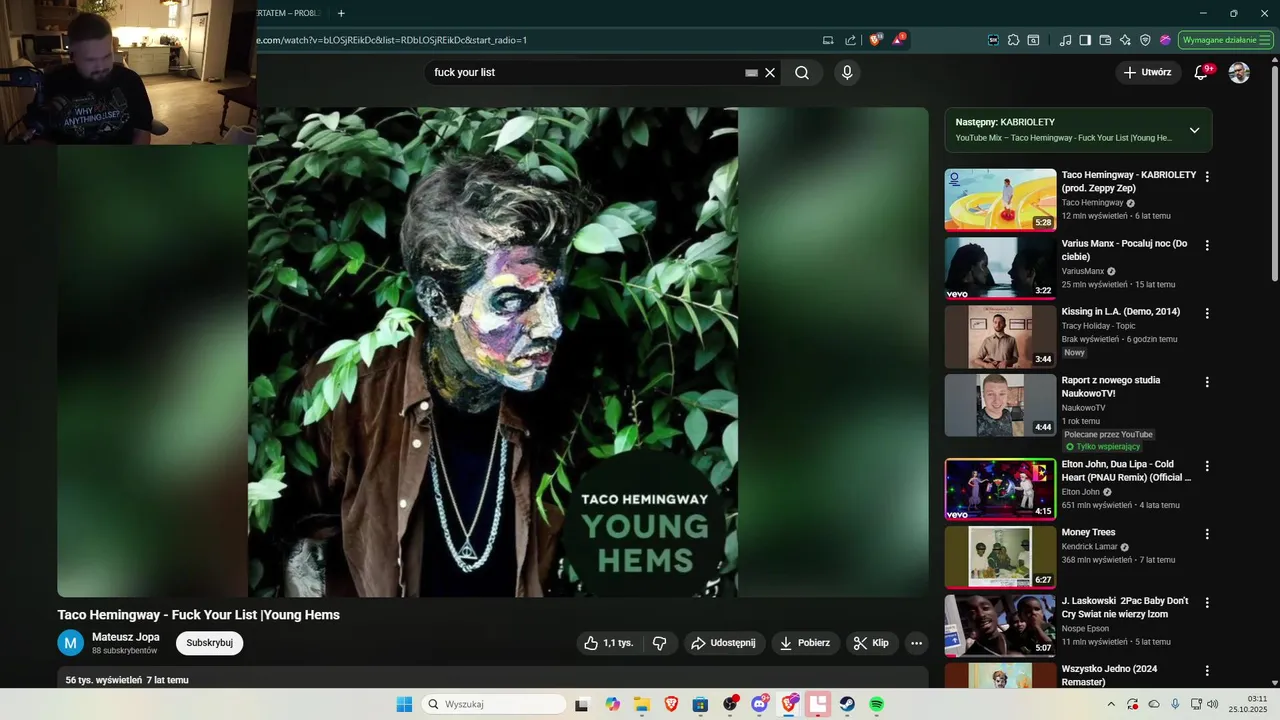Click the Subskrybuj button
1280x720 pixels.
pos(209,643)
